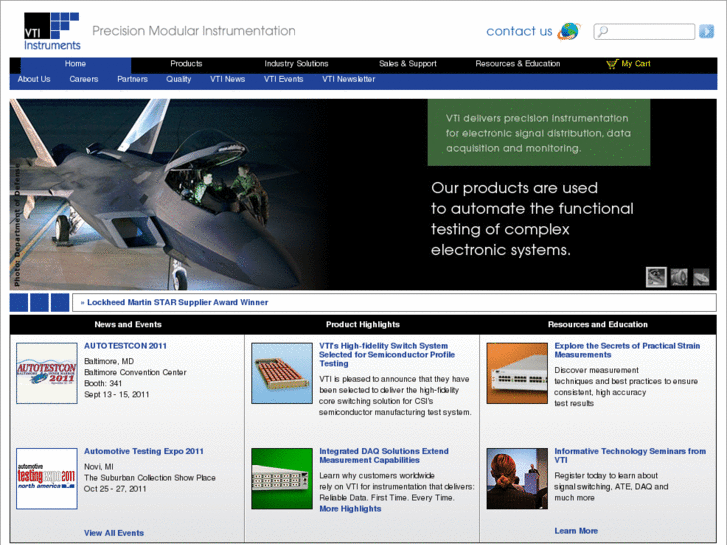Open the Automotive Testing Expo 2011 title
Viewport: 727px width, 545px height.
click(144, 451)
